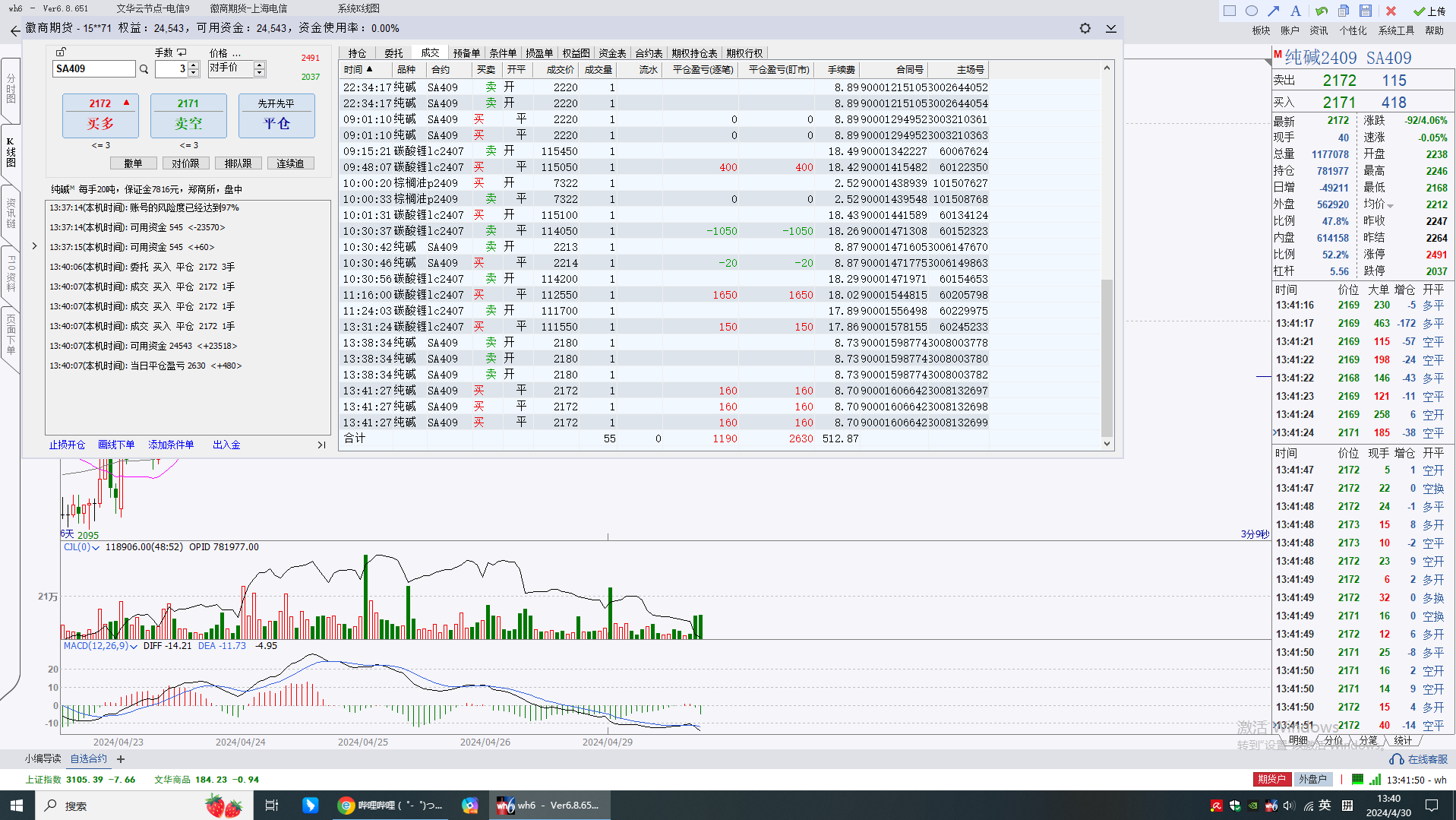The width and height of the screenshot is (1456, 820).
Task: Click the 买多 buy long button
Action: (x=100, y=116)
